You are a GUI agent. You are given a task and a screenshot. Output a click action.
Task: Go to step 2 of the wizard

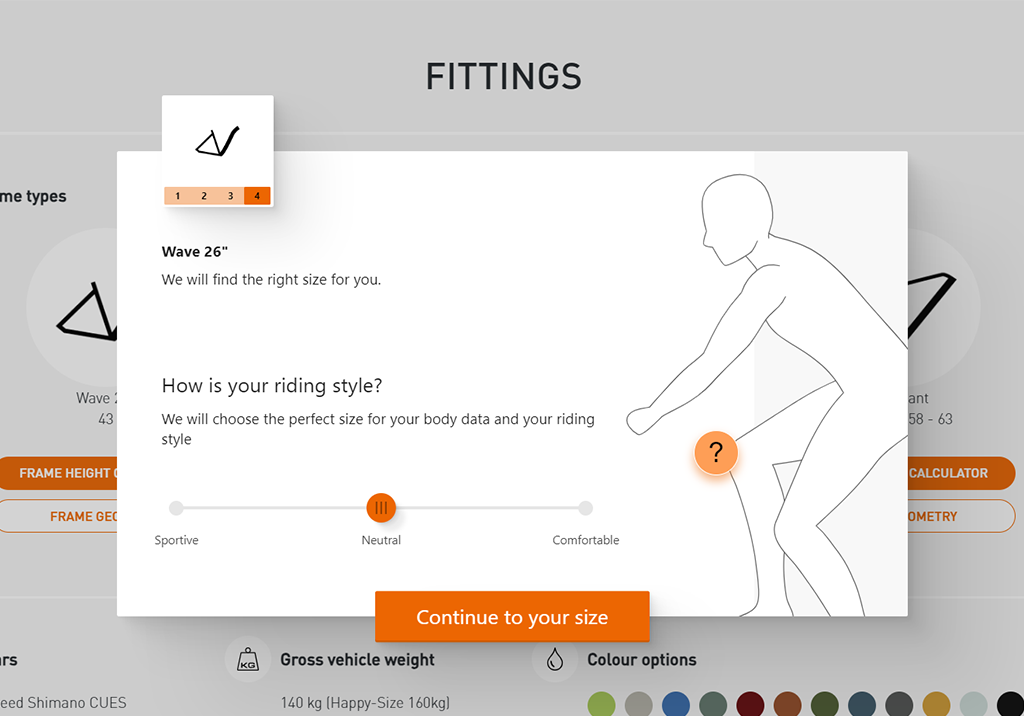(x=204, y=196)
